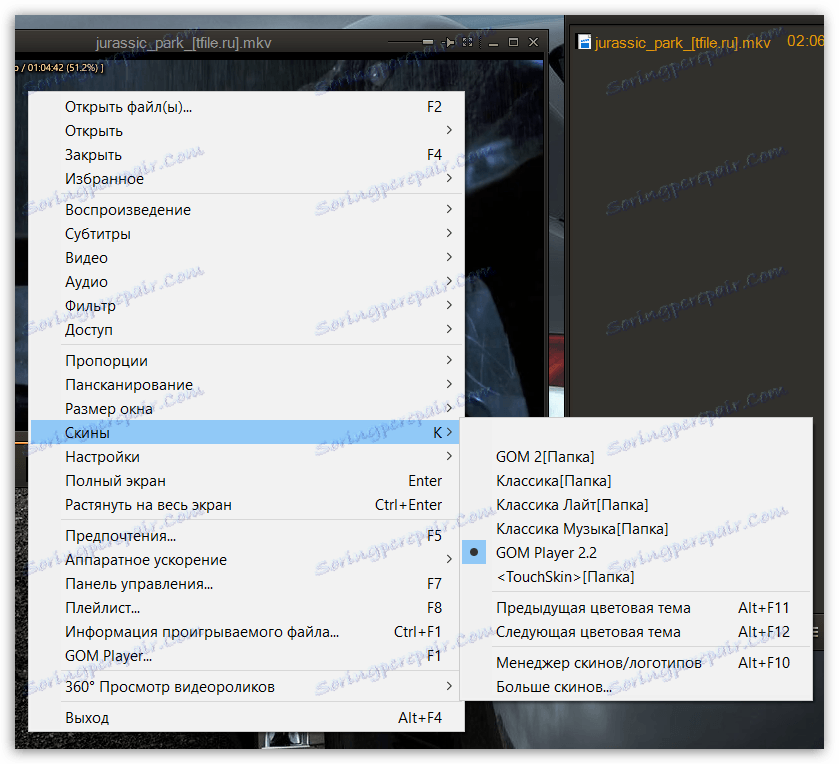Select the Классика[Папка] skin

pyautogui.click(x=636, y=481)
